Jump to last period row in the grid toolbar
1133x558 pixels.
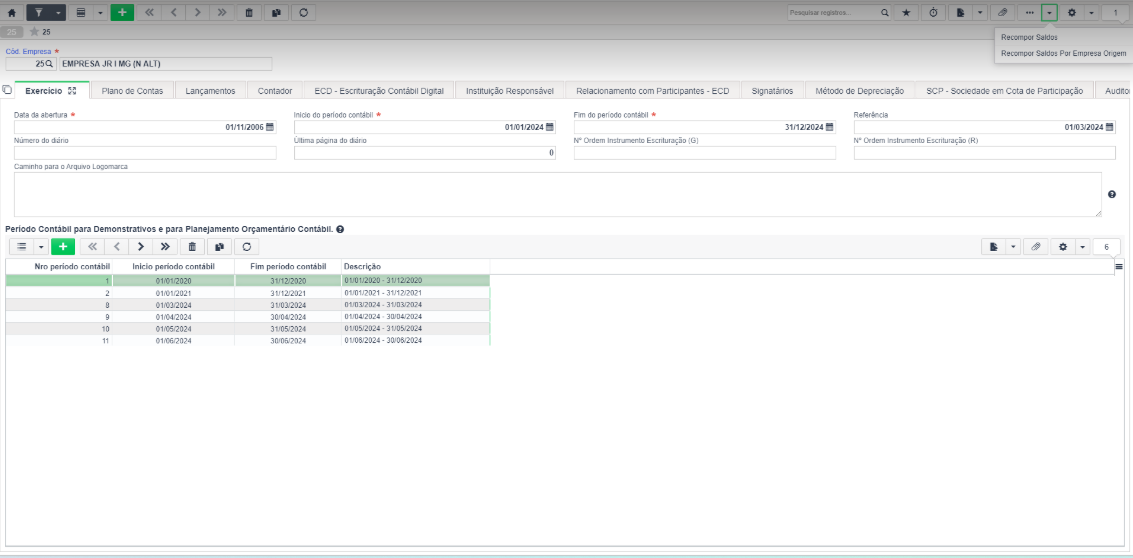[x=165, y=246]
